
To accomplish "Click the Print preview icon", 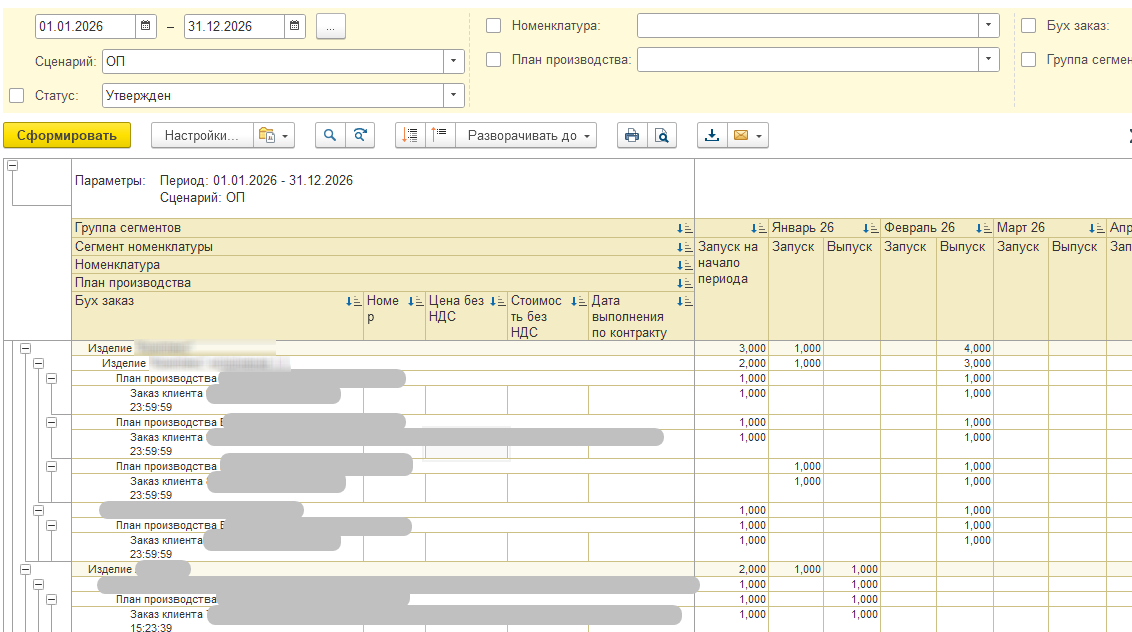I will click(661, 135).
